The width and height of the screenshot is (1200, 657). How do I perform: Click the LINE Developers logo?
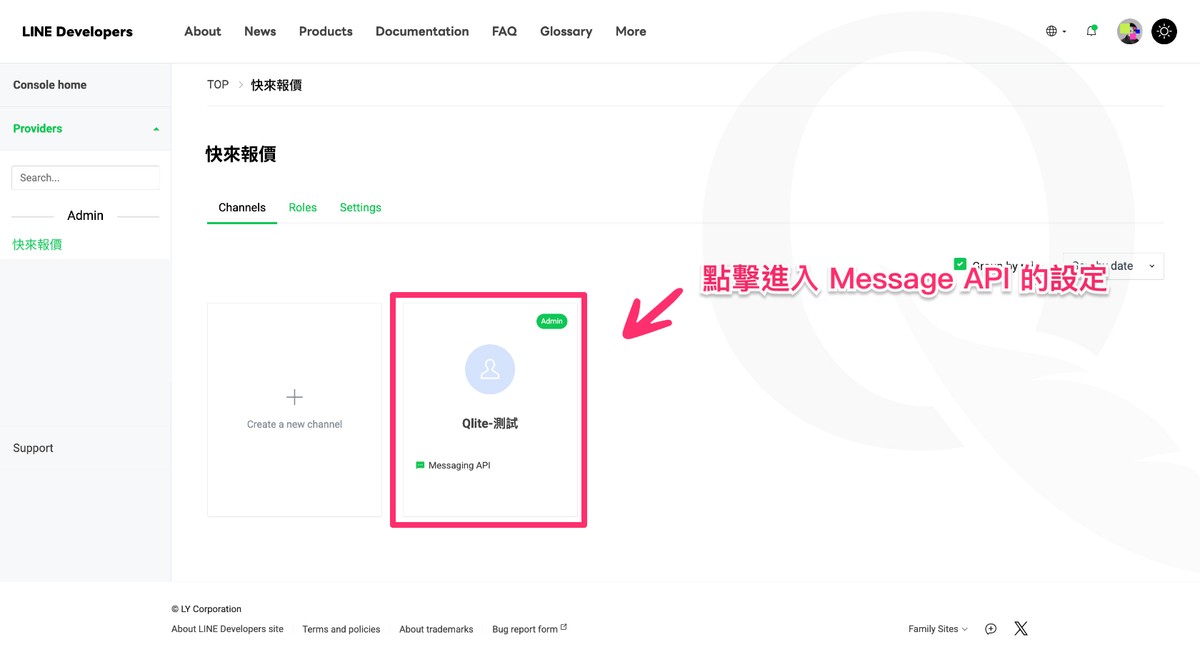pyautogui.click(x=77, y=31)
